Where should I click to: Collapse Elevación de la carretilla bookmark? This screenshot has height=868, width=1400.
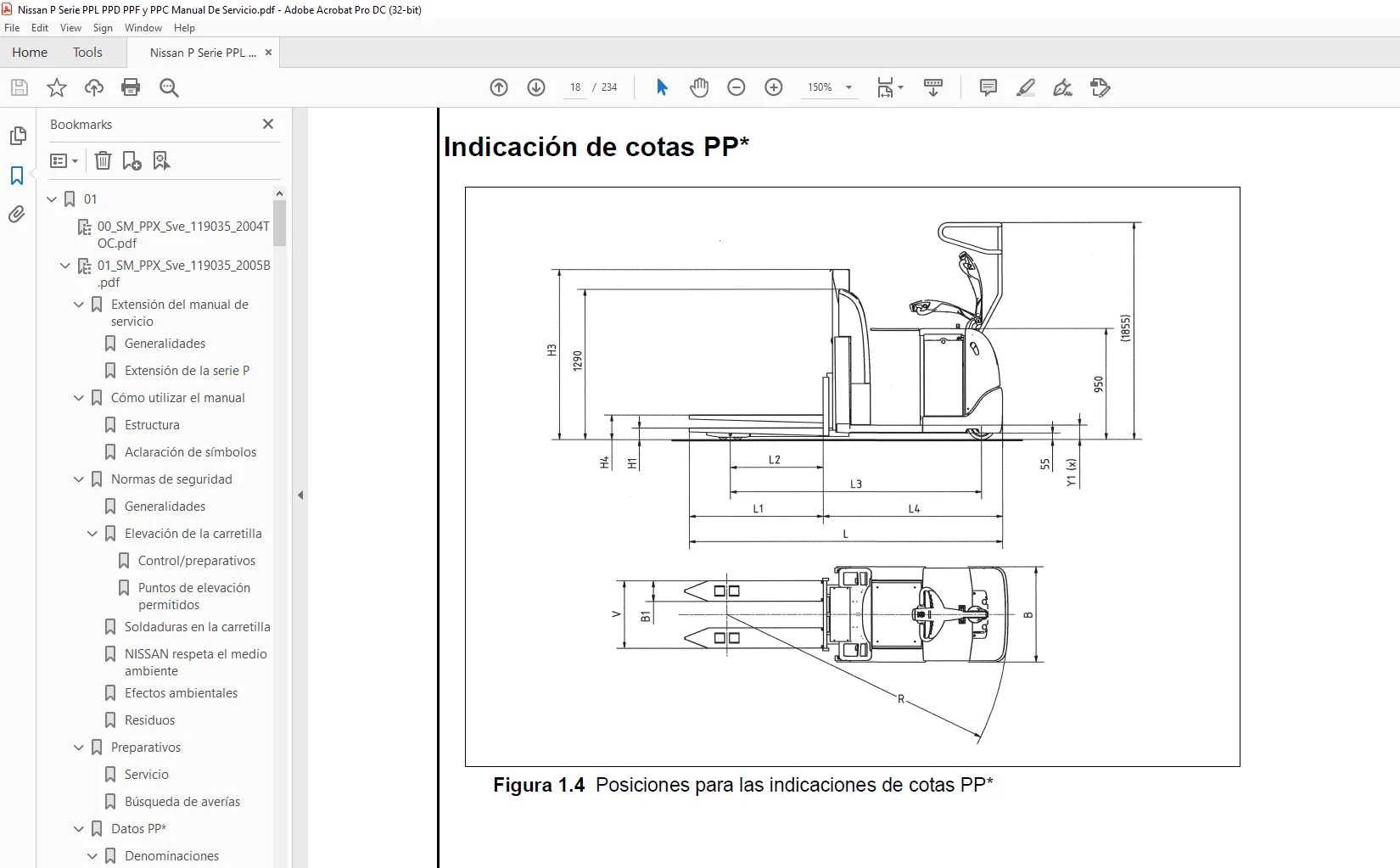pos(92,534)
